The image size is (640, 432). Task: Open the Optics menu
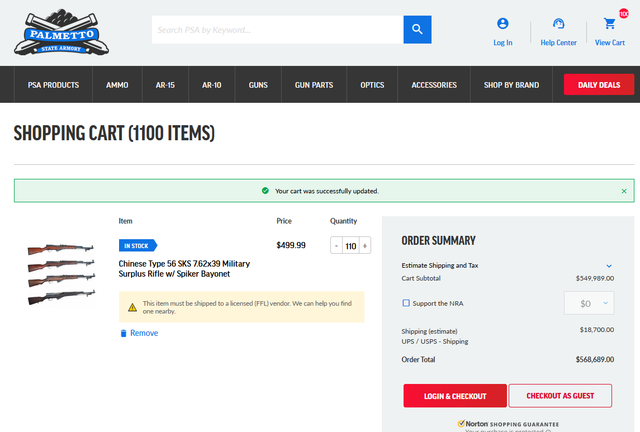coord(372,85)
